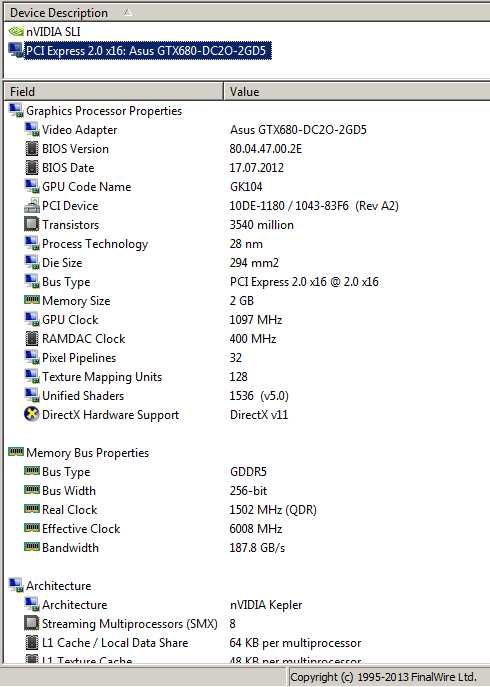This screenshot has height=687, width=490.
Task: Click the DirectX Hardware Support icon
Action: point(32,414)
